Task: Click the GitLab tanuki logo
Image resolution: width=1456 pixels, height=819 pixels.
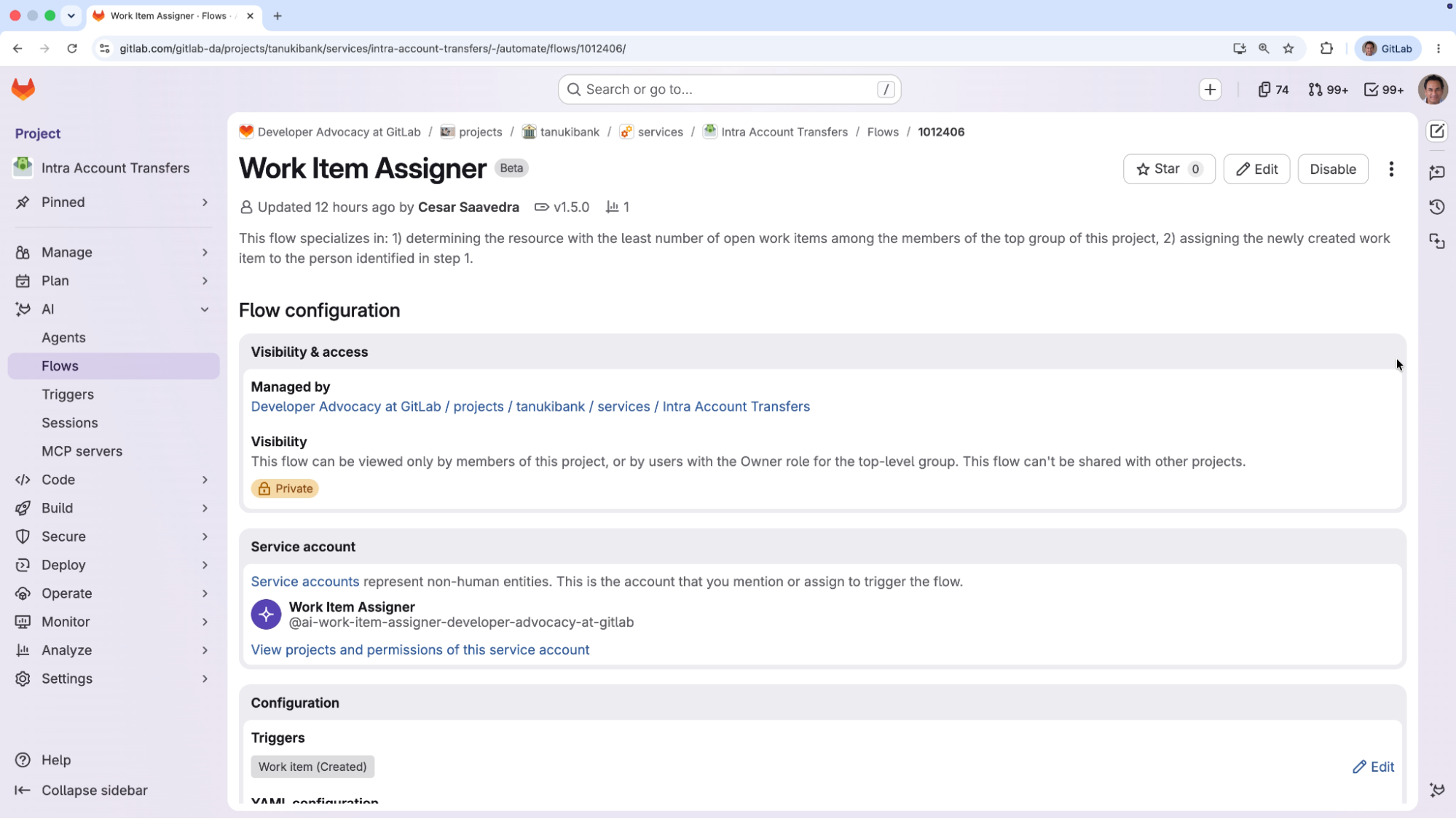Action: pos(23,90)
